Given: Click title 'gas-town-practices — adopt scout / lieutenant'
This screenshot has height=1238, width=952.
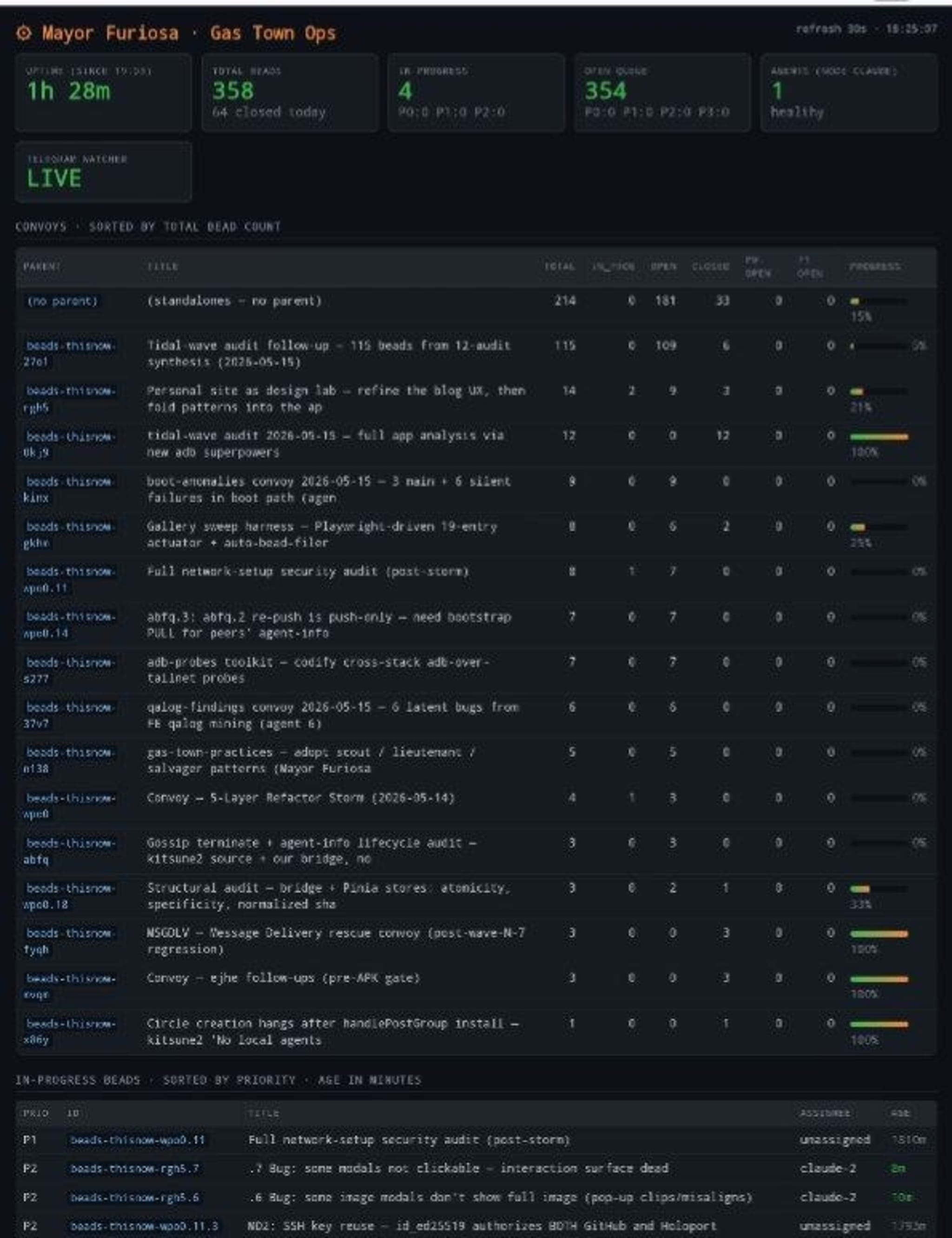Looking at the screenshot, I should [311, 760].
